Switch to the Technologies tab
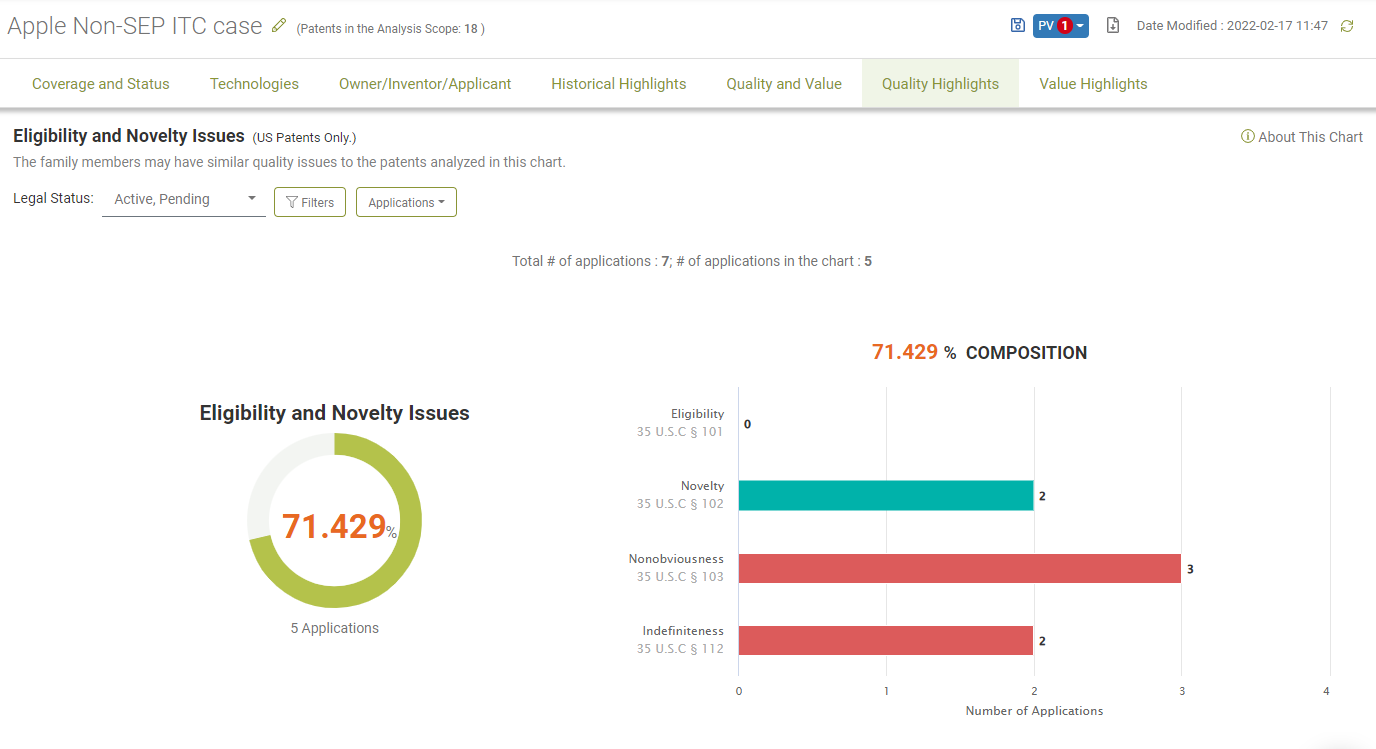 click(x=254, y=84)
